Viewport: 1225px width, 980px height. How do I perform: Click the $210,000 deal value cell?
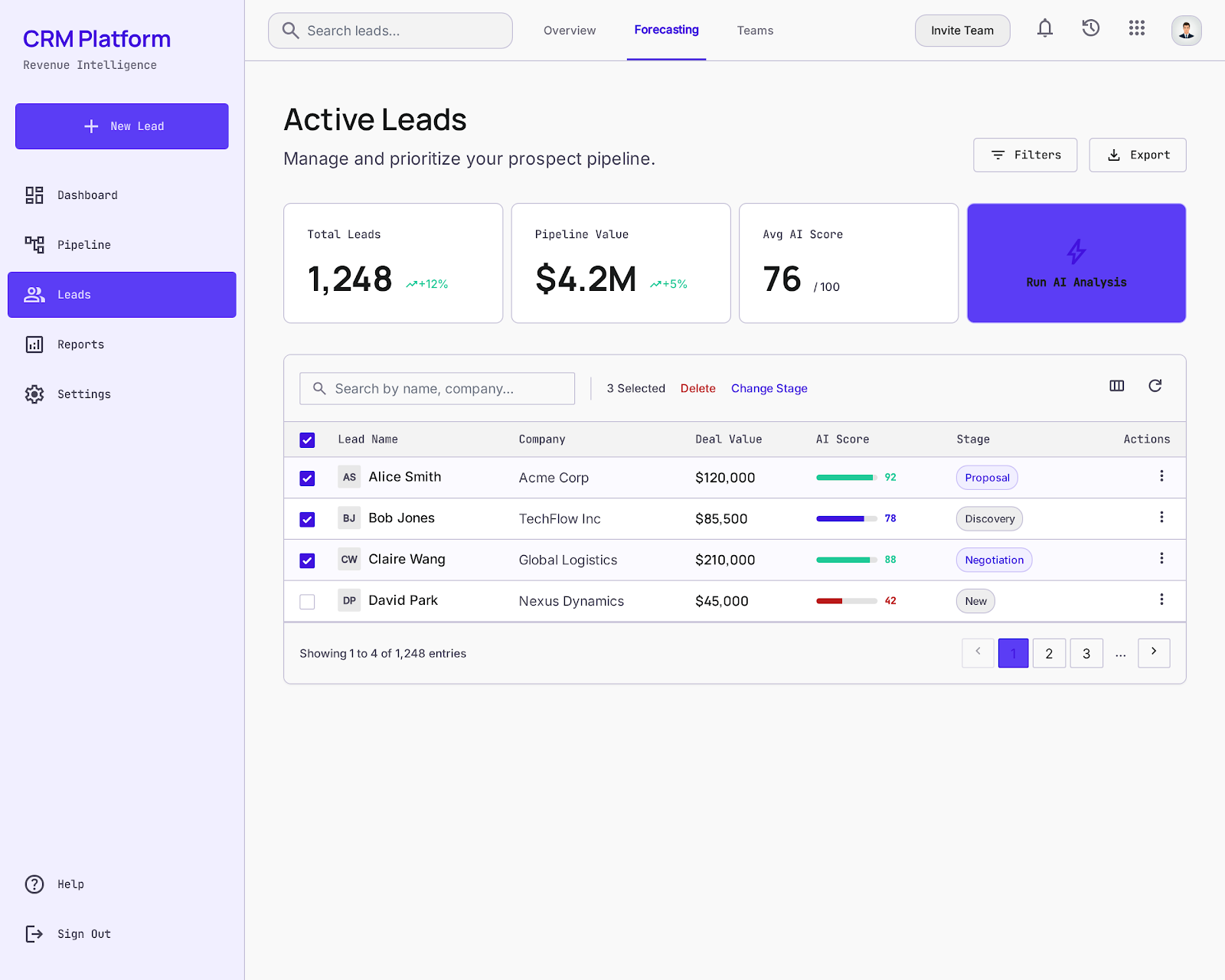coord(725,560)
